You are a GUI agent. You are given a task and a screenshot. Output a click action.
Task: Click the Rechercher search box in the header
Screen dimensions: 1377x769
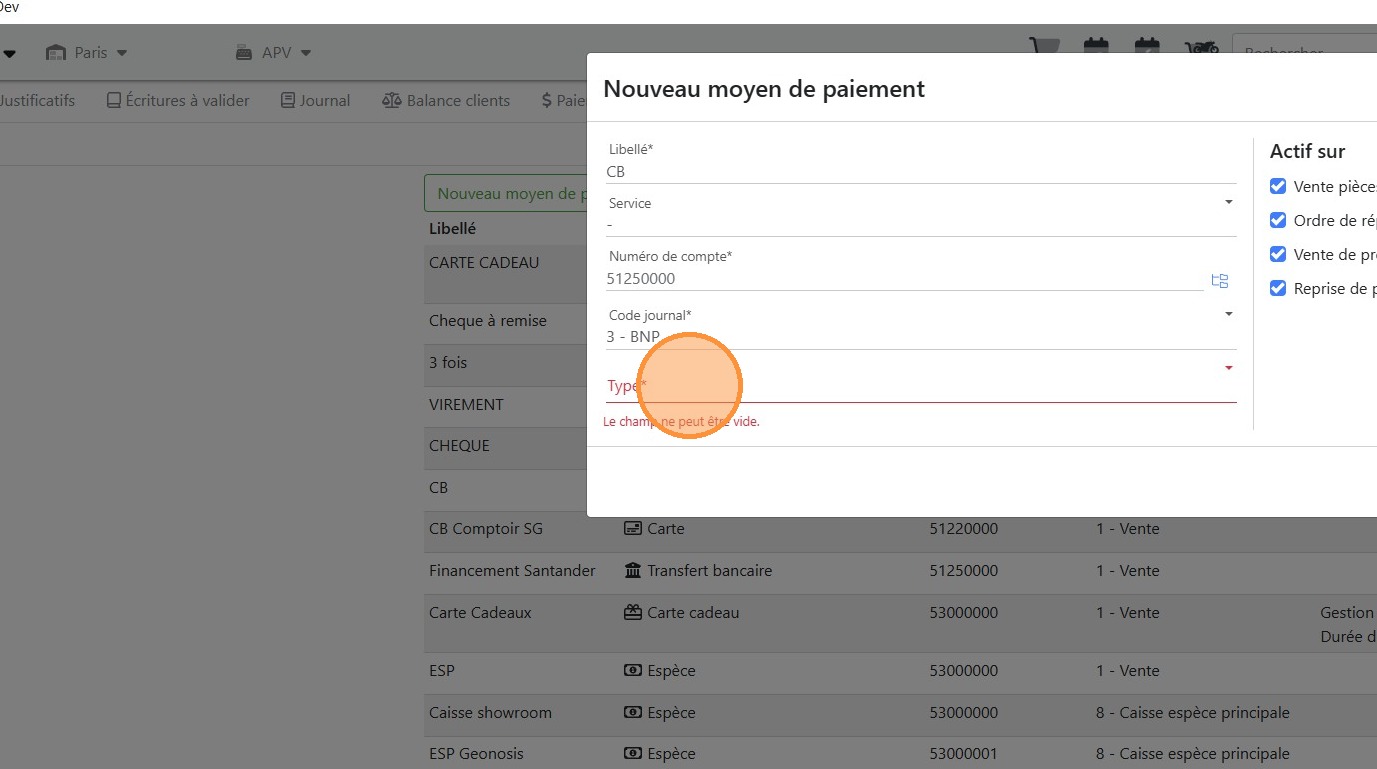[x=1304, y=52]
